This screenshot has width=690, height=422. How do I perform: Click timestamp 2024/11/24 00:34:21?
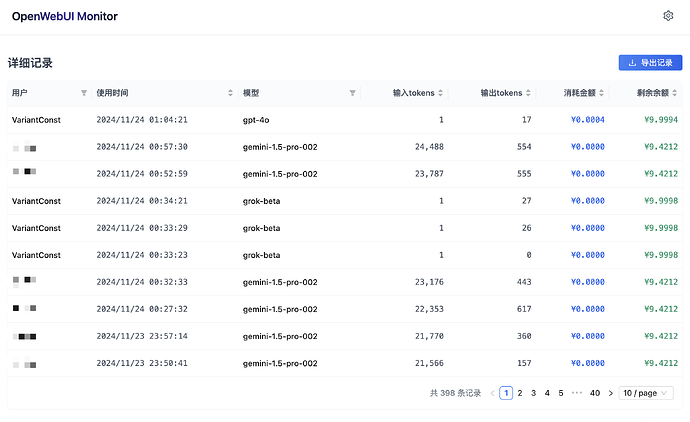[x=142, y=201]
